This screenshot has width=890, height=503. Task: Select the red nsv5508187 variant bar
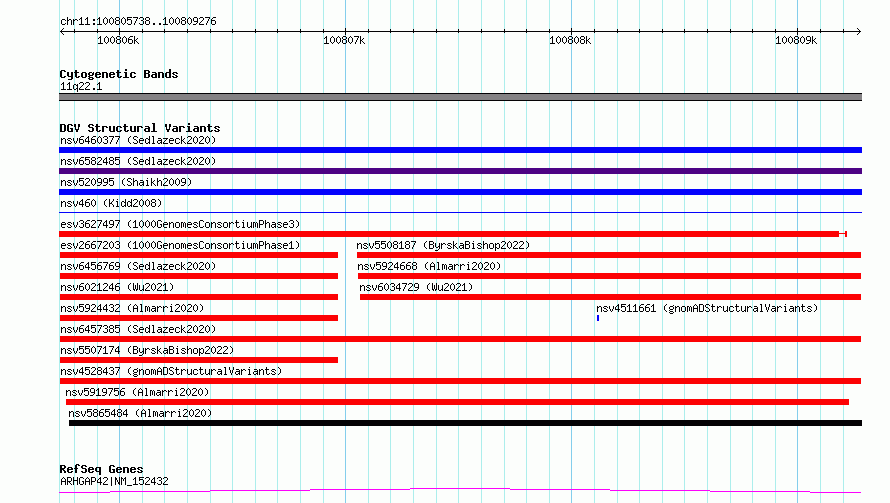[x=609, y=255]
